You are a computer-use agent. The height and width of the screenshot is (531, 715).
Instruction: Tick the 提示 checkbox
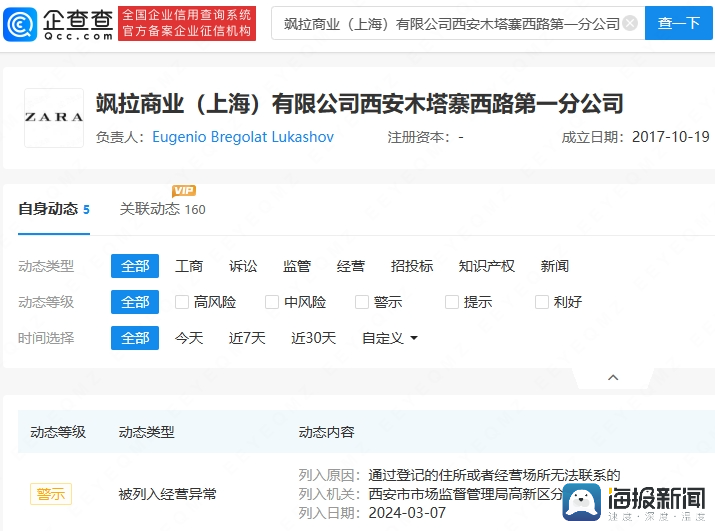452,302
